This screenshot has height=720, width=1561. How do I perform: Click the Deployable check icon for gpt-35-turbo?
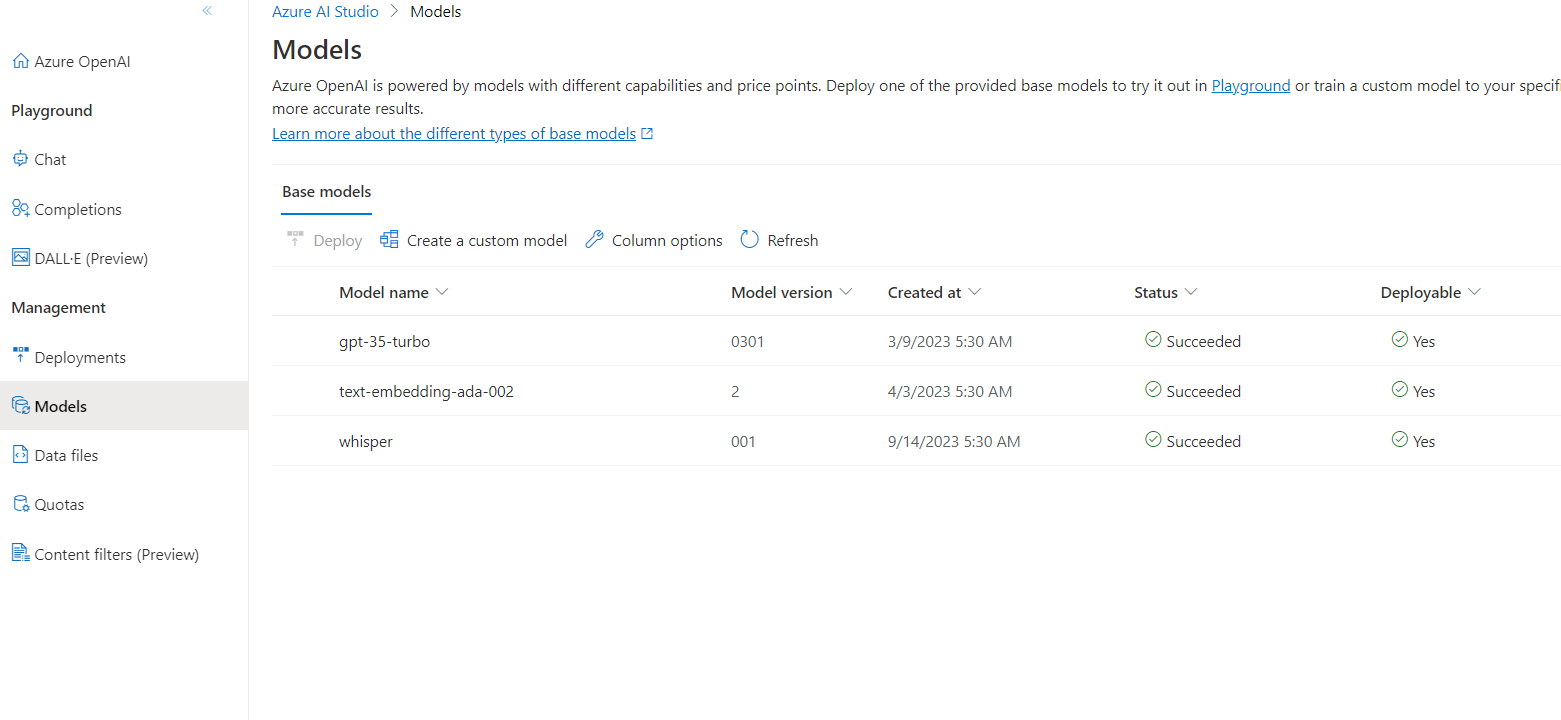coord(1400,340)
